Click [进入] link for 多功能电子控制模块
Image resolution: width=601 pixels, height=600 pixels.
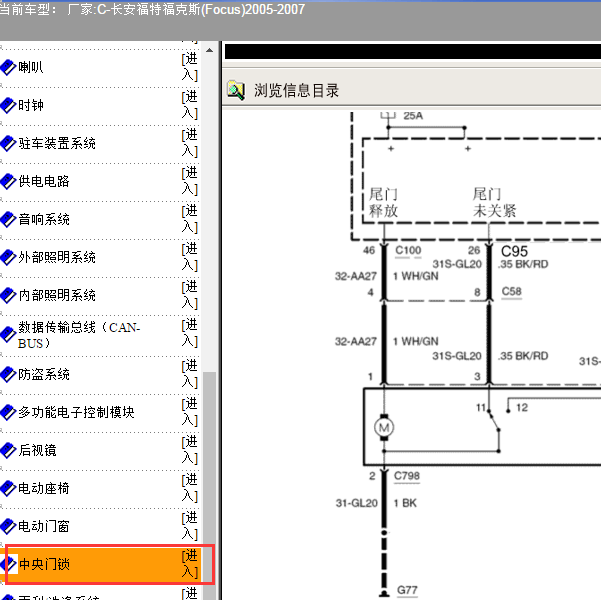coord(190,412)
